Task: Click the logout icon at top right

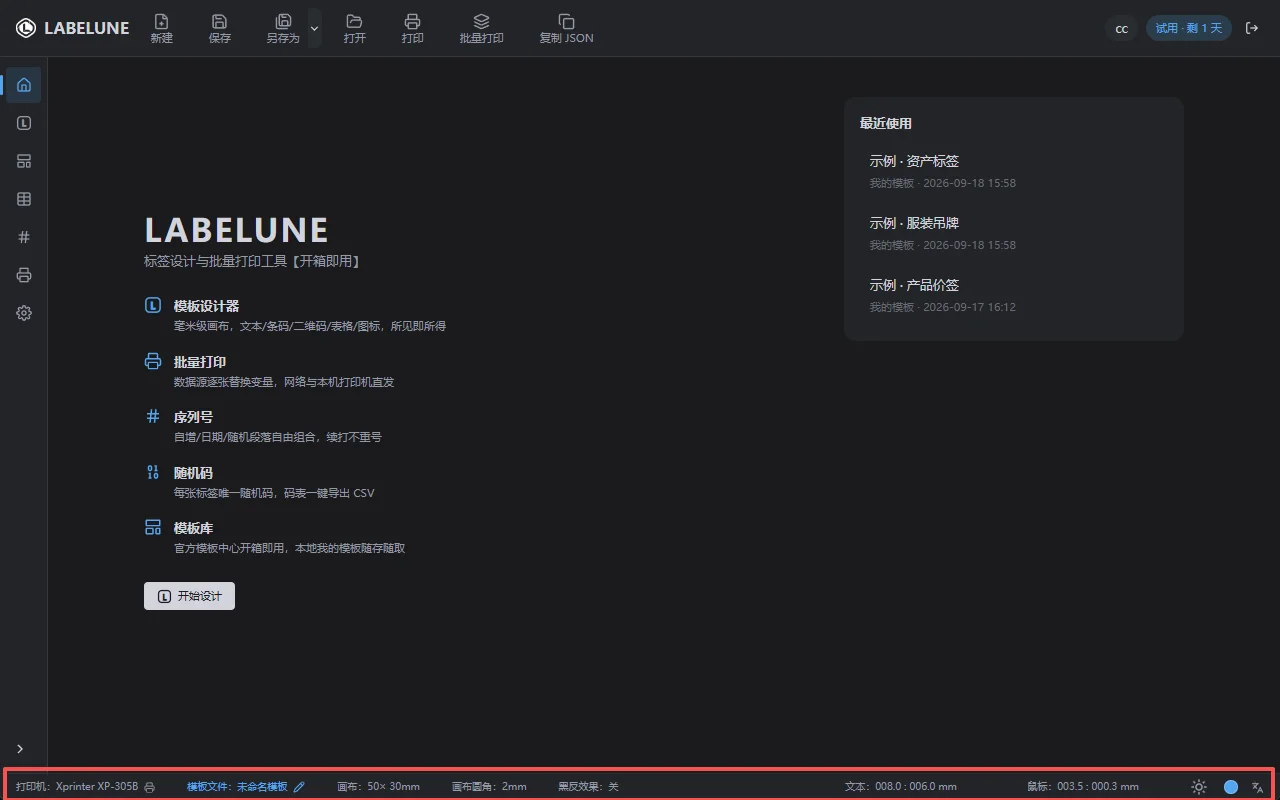Action: pos(1252,28)
